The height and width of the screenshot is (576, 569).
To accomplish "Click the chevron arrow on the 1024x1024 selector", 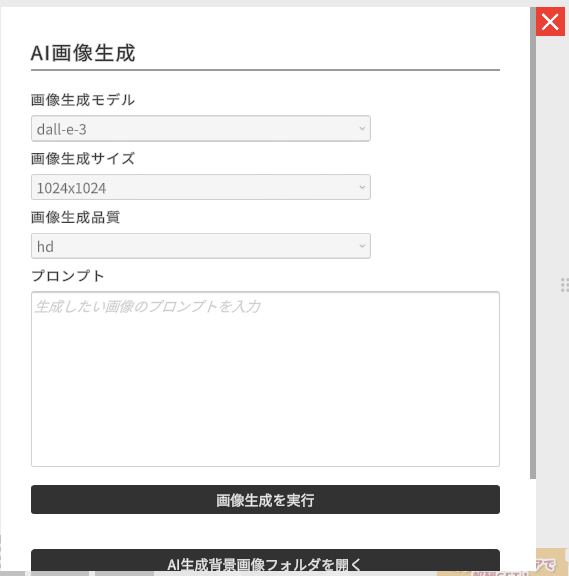I will point(362,187).
